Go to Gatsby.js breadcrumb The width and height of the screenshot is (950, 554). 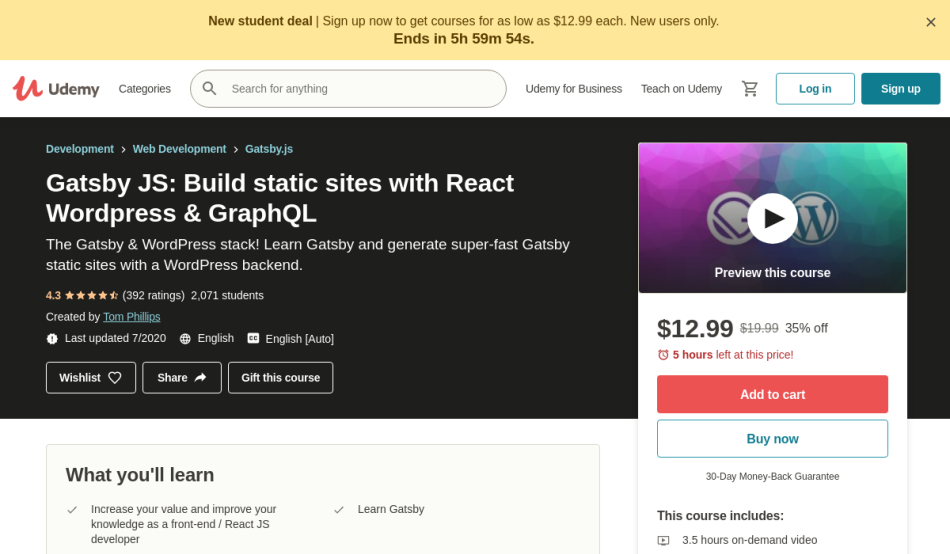(269, 149)
